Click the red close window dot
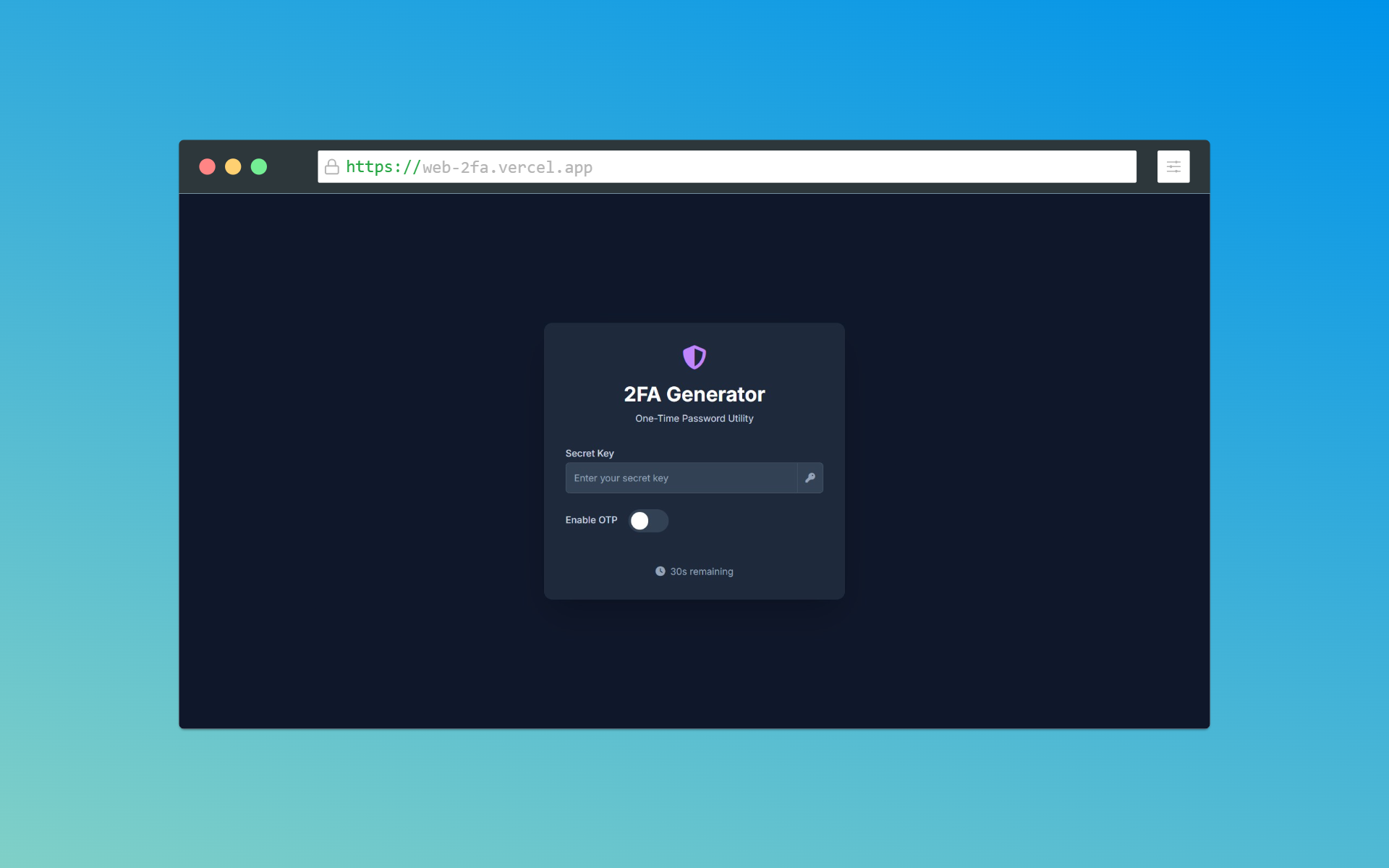This screenshot has width=1389, height=868. pos(207,166)
